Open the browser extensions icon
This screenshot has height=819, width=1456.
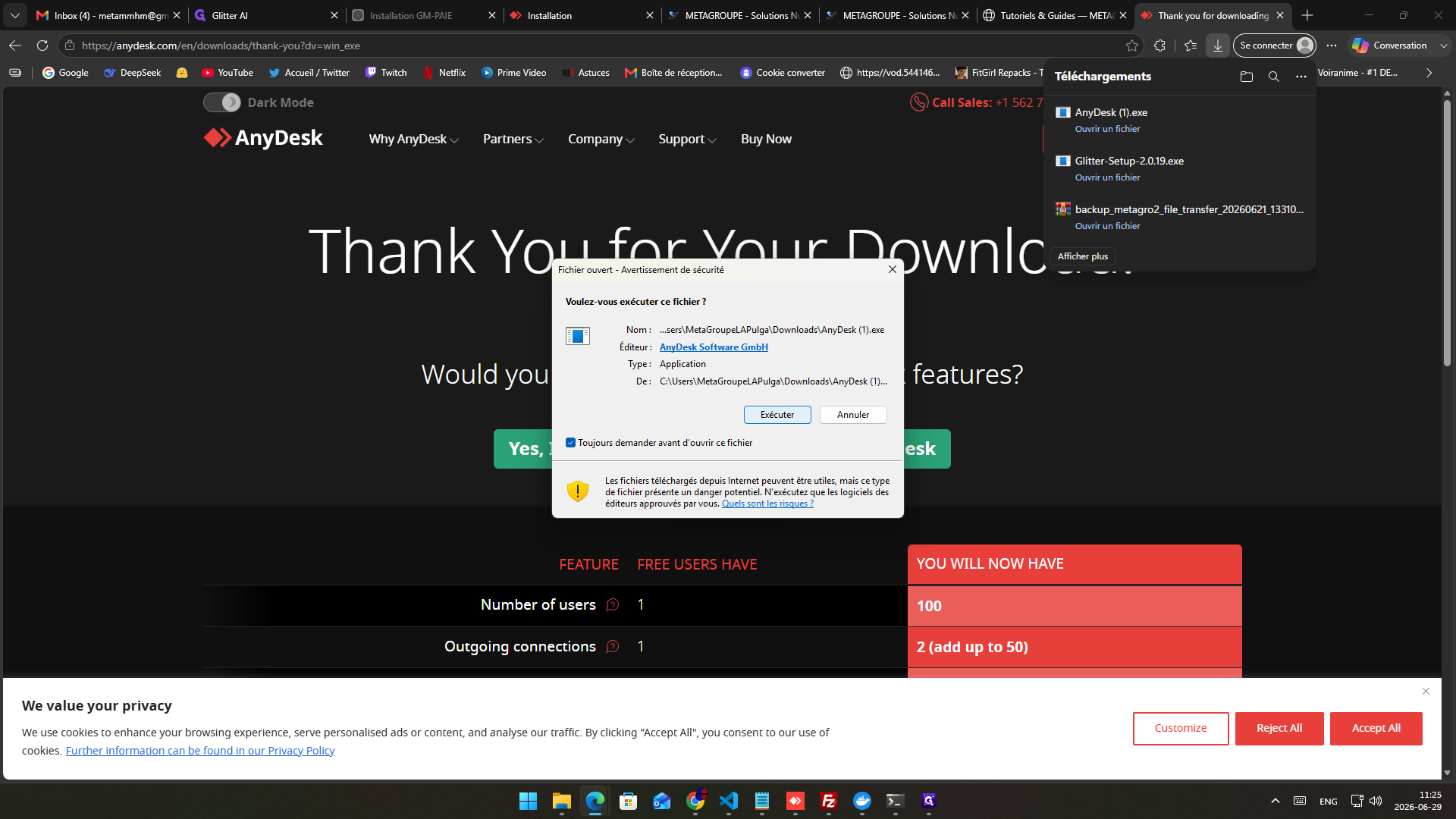pos(1159,45)
